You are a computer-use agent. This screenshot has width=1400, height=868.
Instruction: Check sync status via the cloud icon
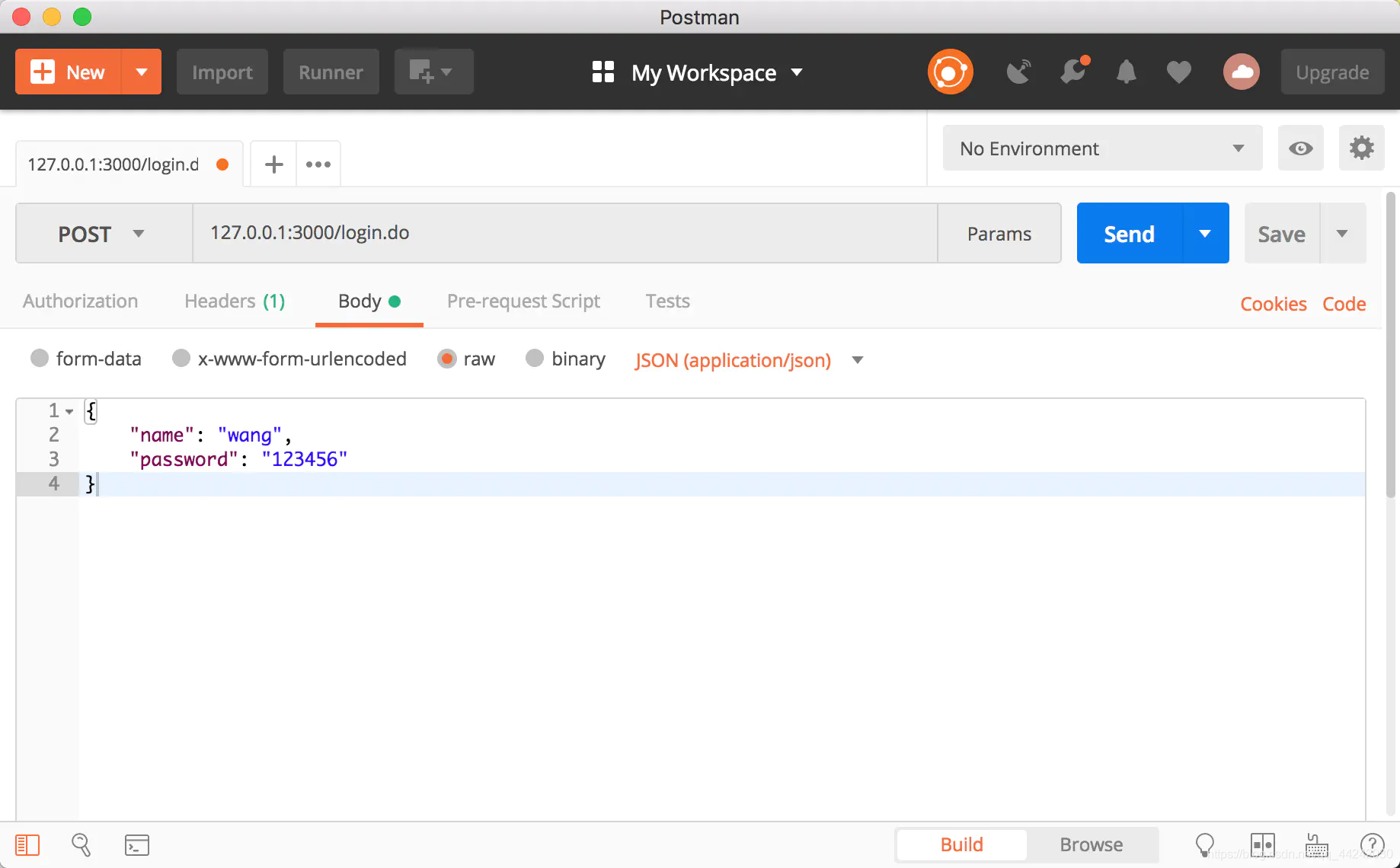(1242, 72)
